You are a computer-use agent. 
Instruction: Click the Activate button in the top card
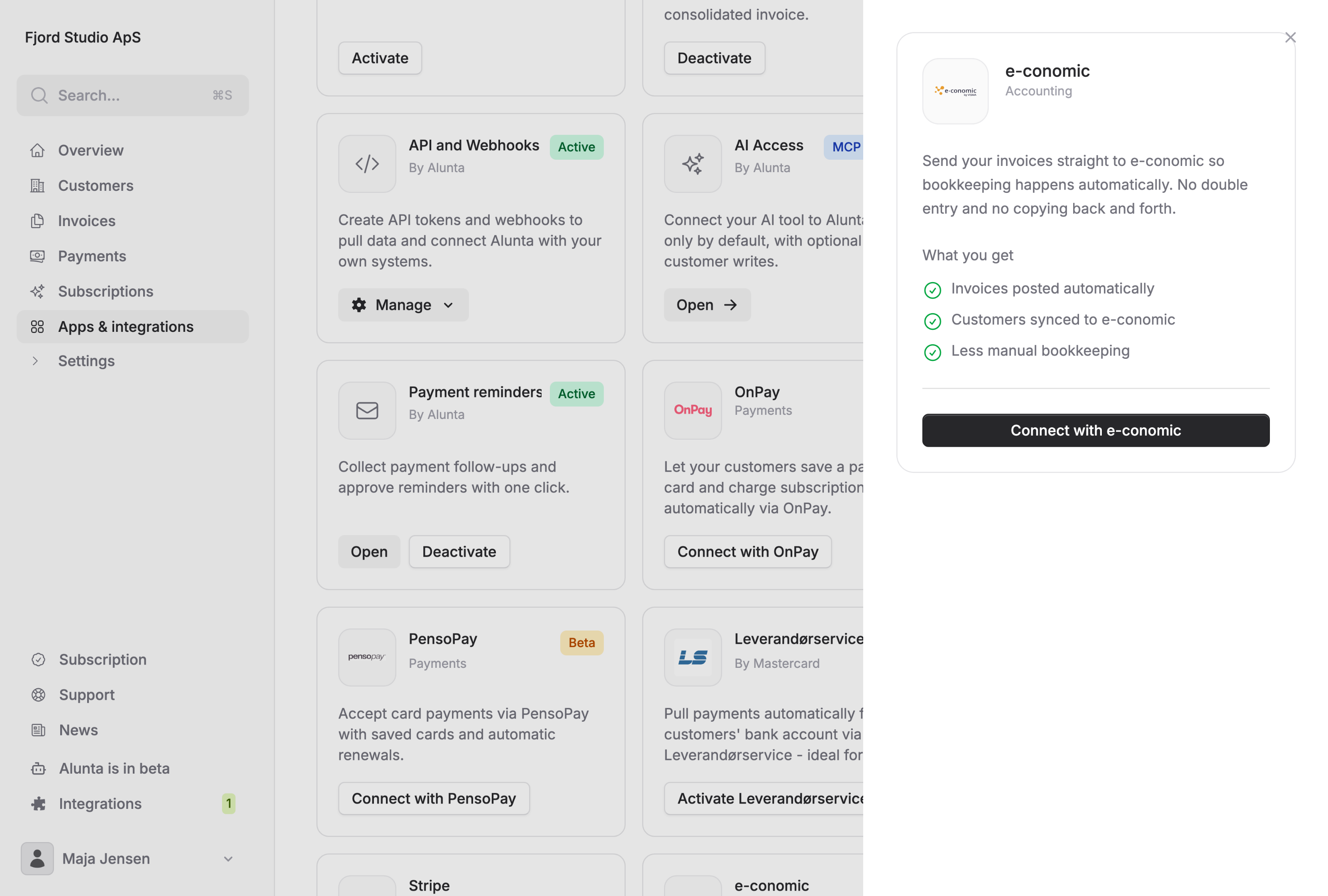click(x=380, y=58)
